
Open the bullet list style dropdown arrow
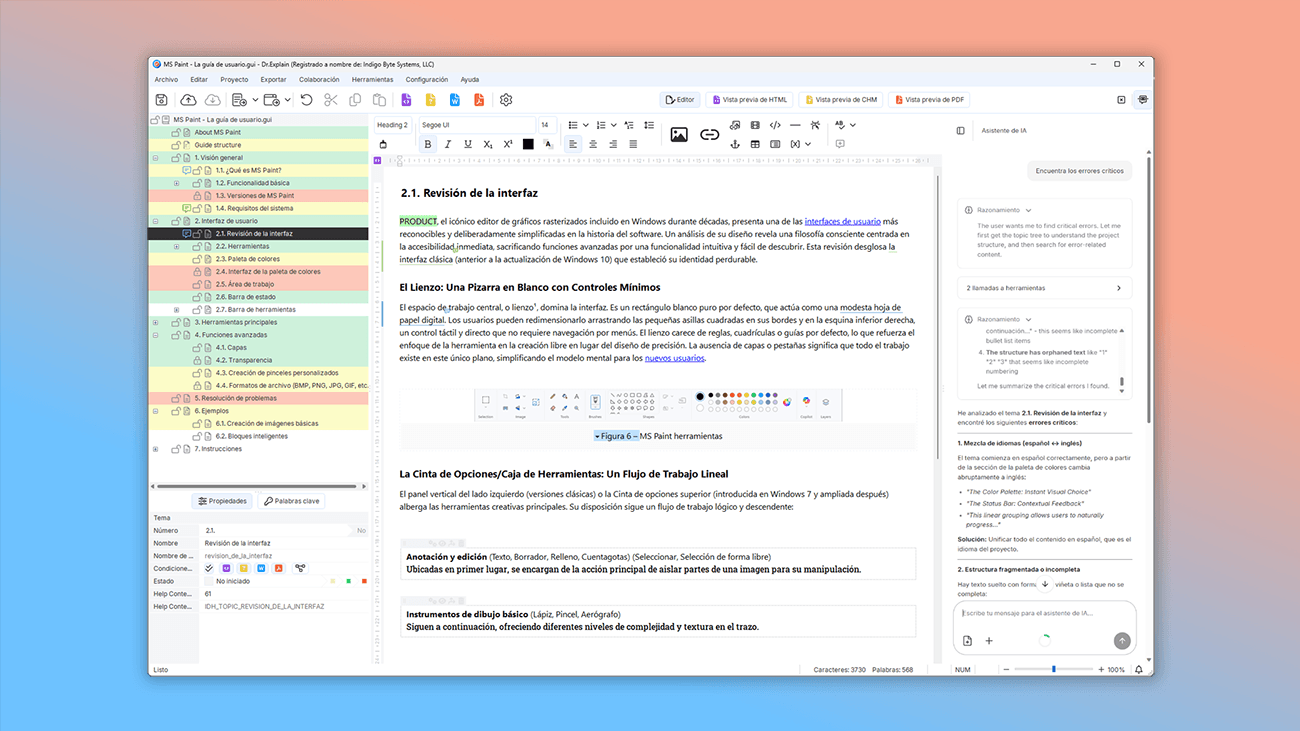585,125
